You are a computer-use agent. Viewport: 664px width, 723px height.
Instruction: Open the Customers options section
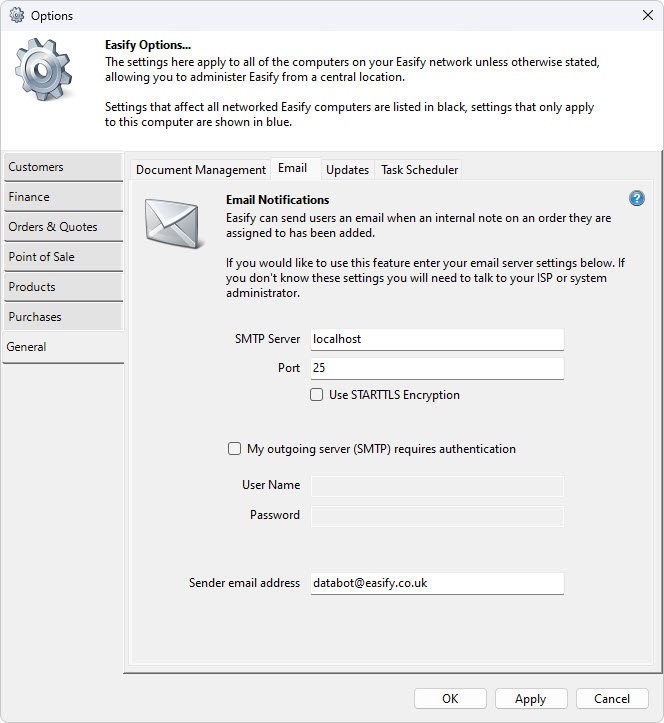click(62, 167)
